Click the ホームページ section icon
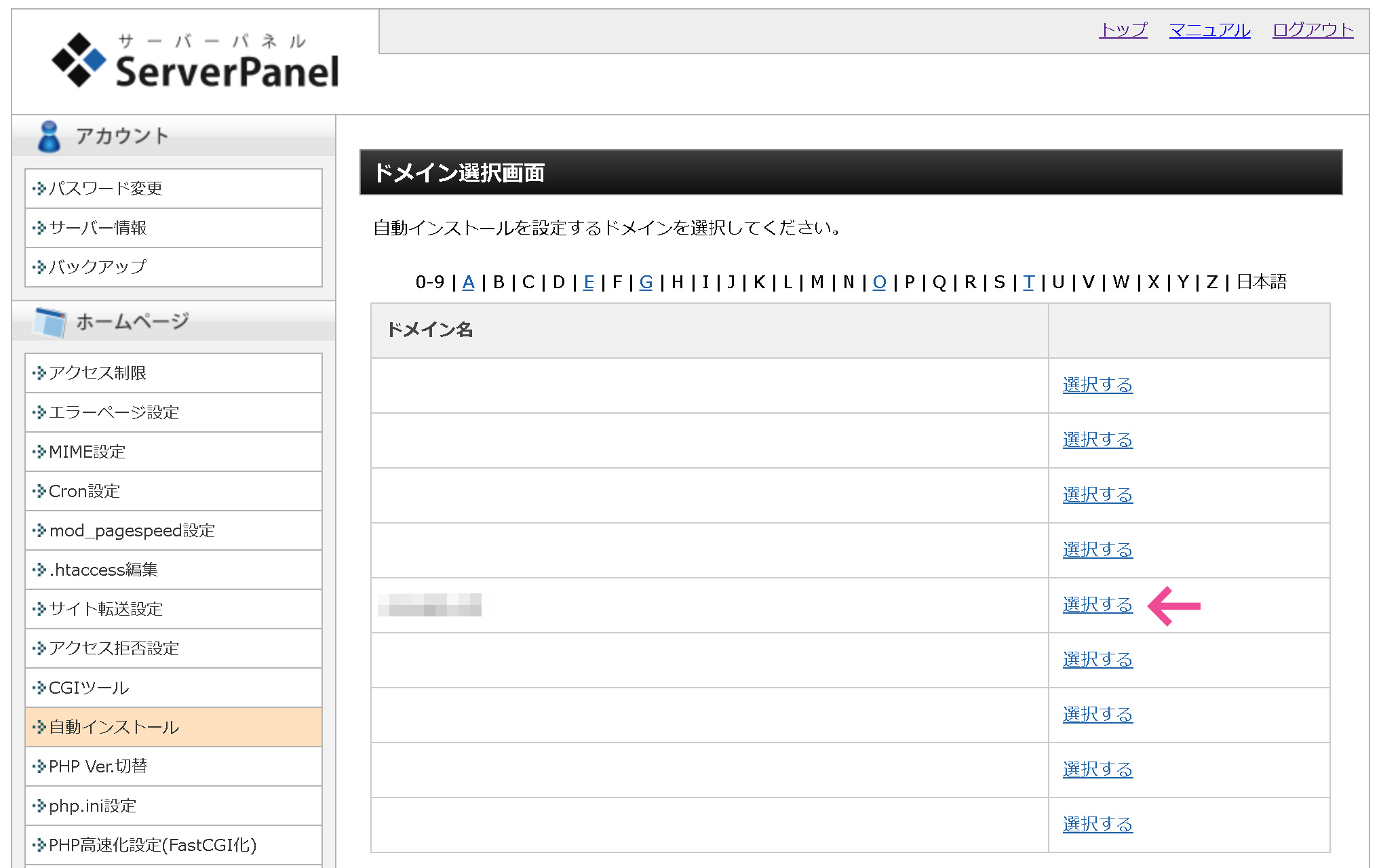Image resolution: width=1381 pixels, height=868 pixels. pyautogui.click(x=50, y=321)
